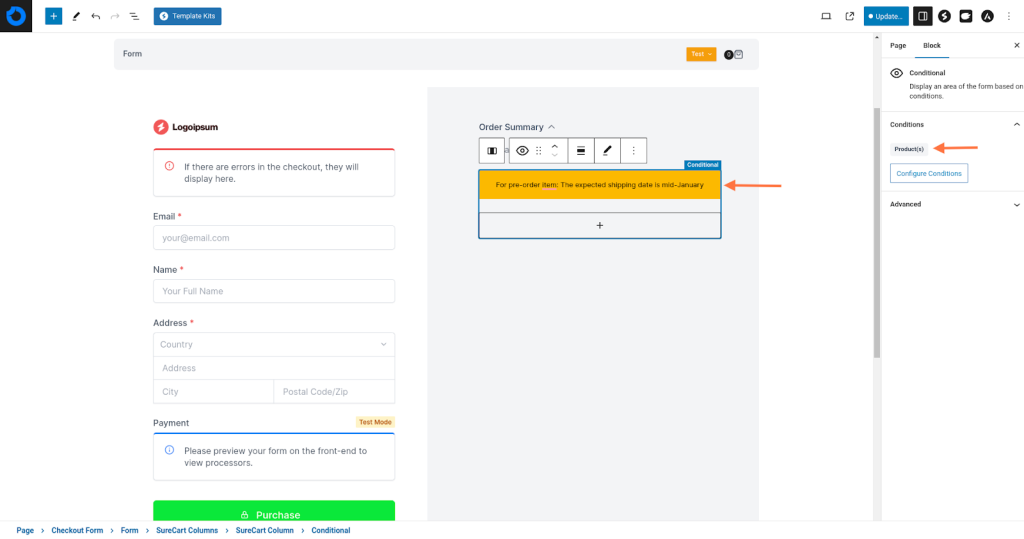Click the View Page external link icon
Image resolution: width=1024 pixels, height=539 pixels.
click(x=850, y=16)
